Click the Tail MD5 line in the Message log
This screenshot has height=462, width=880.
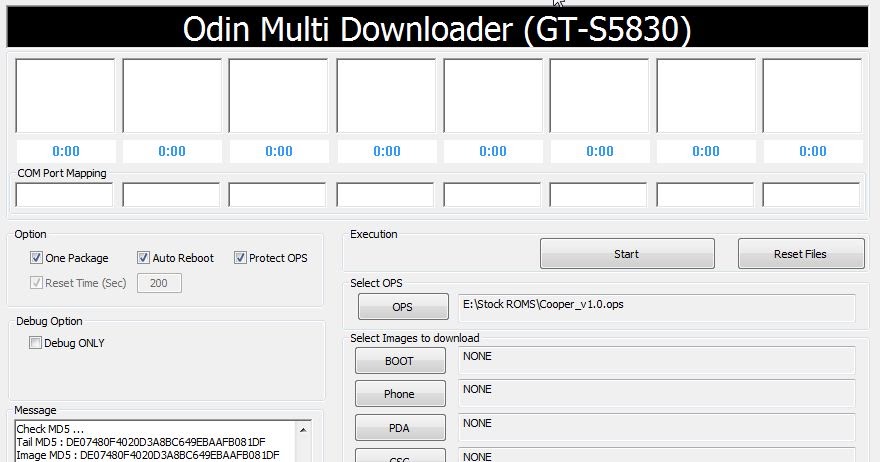click(141, 442)
